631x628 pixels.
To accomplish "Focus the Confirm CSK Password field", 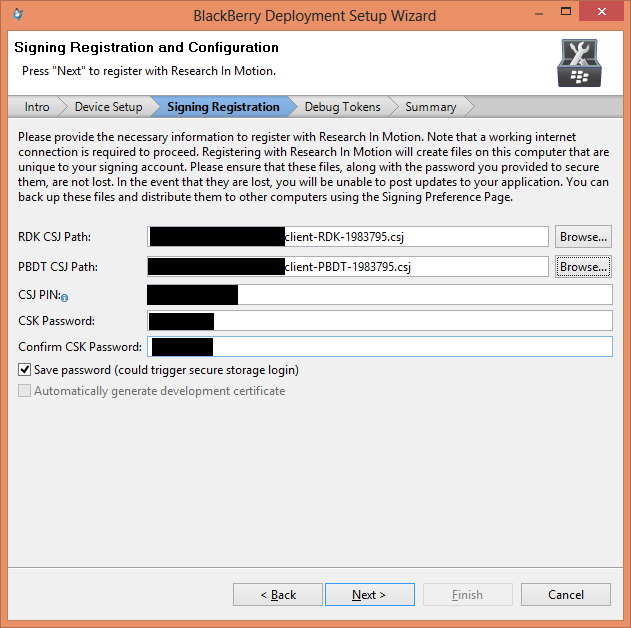I will pos(379,346).
